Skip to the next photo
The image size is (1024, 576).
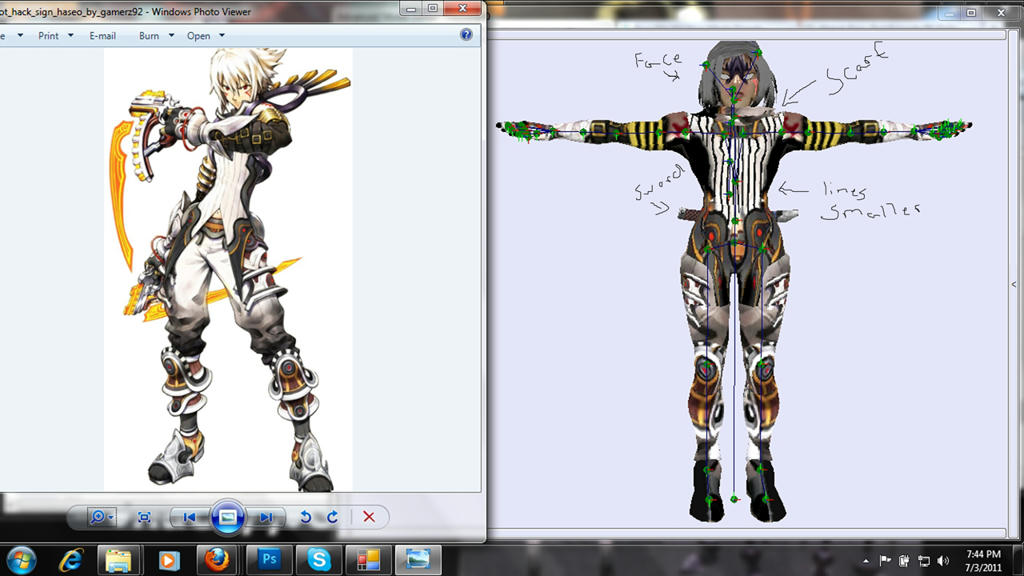(265, 517)
